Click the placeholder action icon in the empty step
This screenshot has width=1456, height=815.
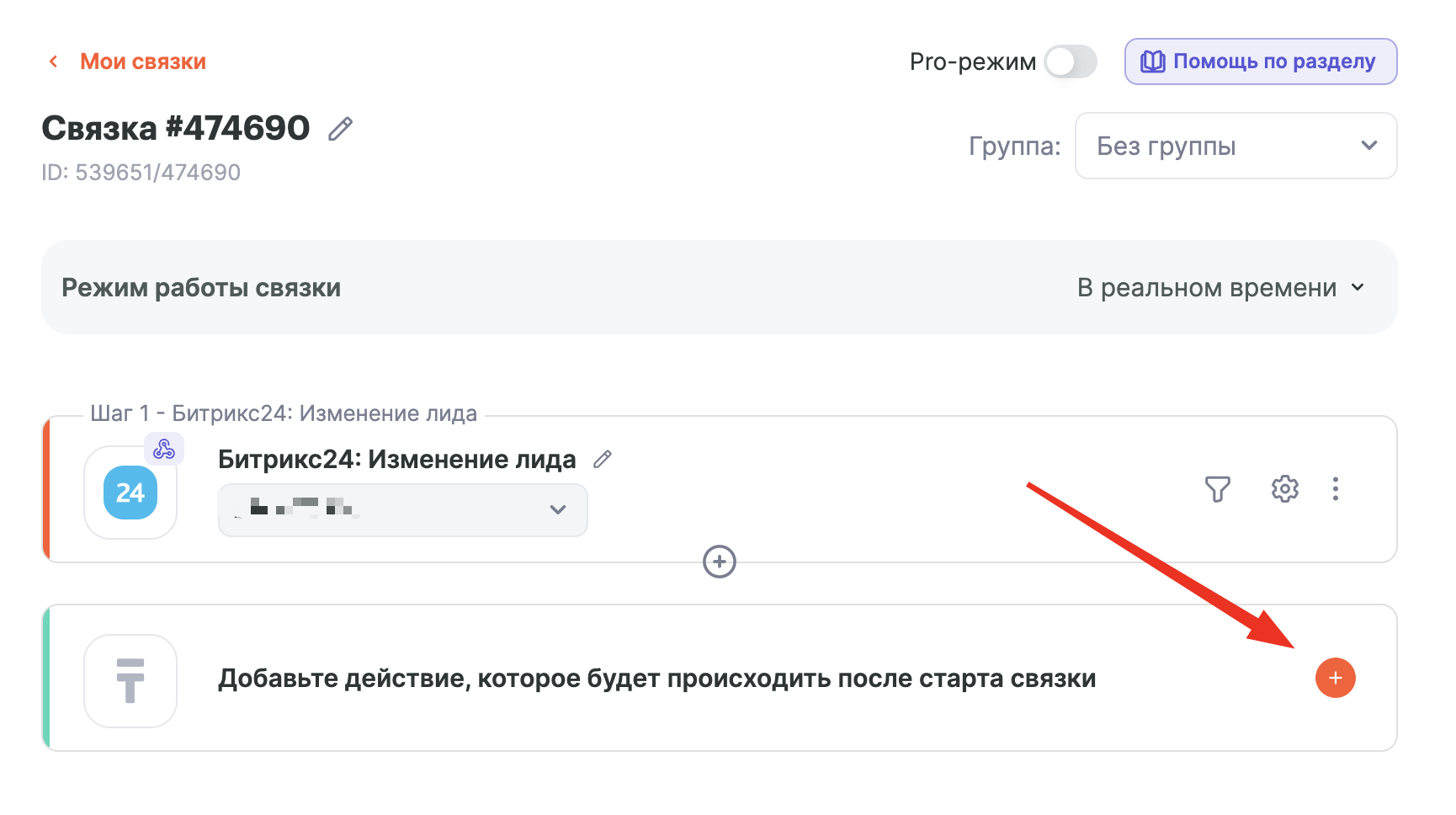(x=130, y=680)
